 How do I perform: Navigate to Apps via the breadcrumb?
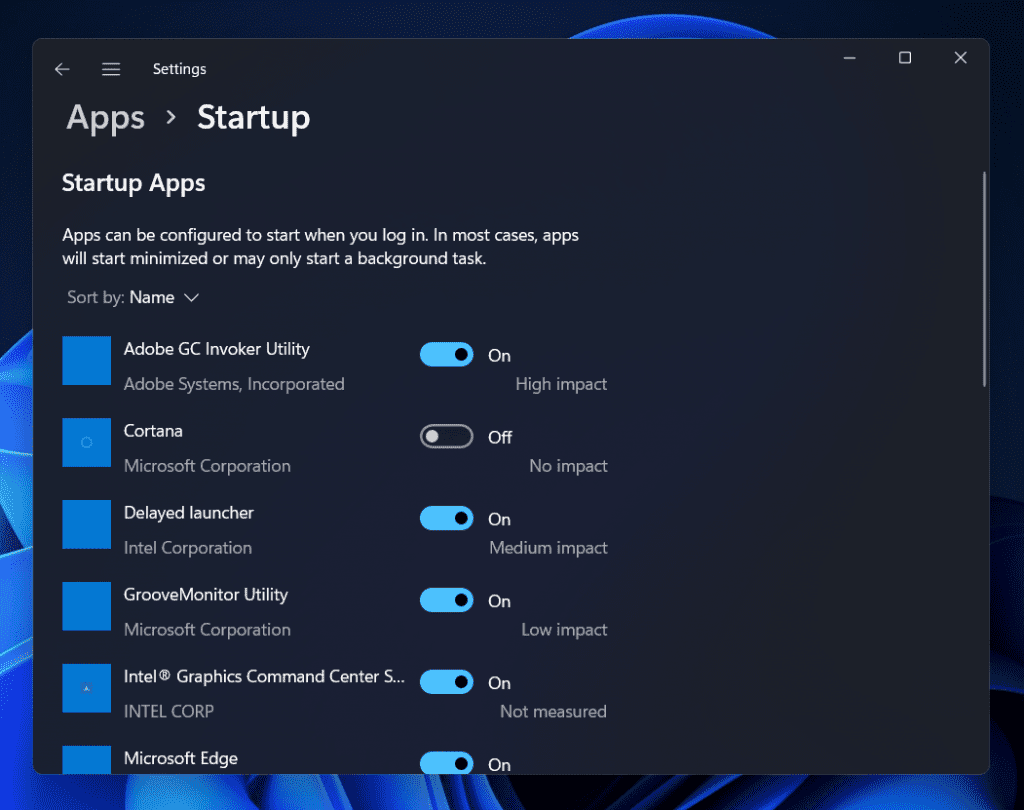pos(105,118)
